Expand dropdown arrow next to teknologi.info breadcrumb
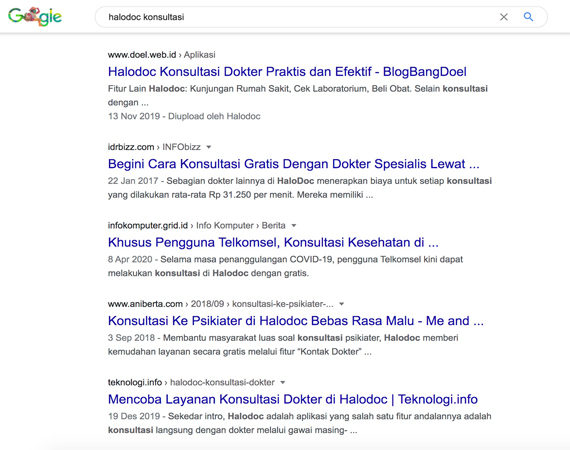Image resolution: width=570 pixels, height=450 pixels. [x=282, y=383]
